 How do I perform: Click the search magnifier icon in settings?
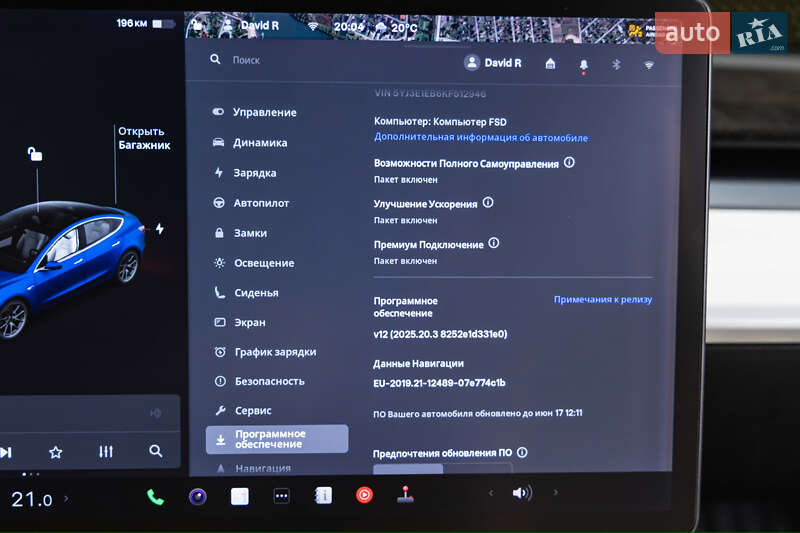click(215, 60)
